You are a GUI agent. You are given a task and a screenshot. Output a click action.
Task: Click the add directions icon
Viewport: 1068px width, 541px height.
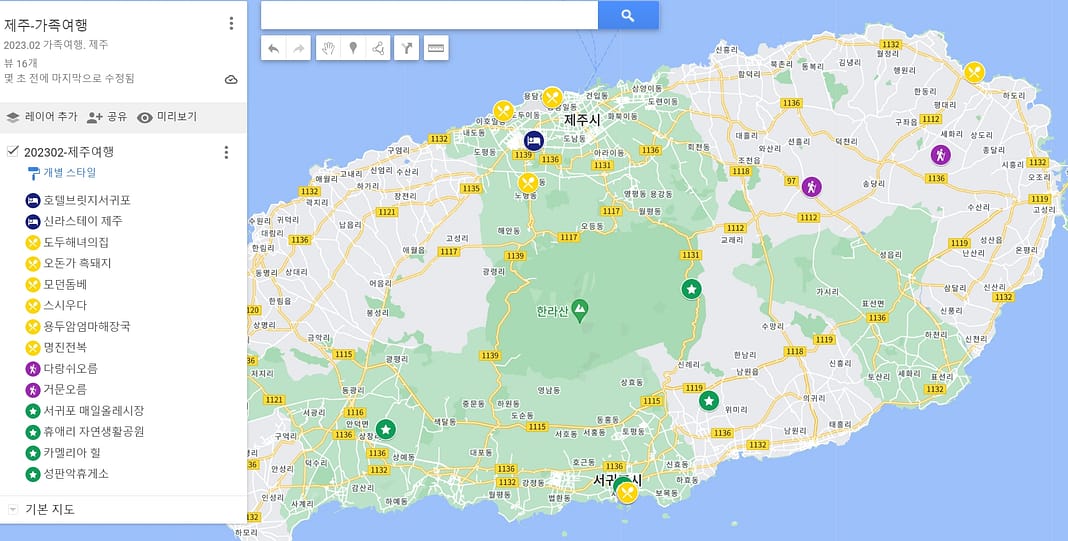pos(406,48)
